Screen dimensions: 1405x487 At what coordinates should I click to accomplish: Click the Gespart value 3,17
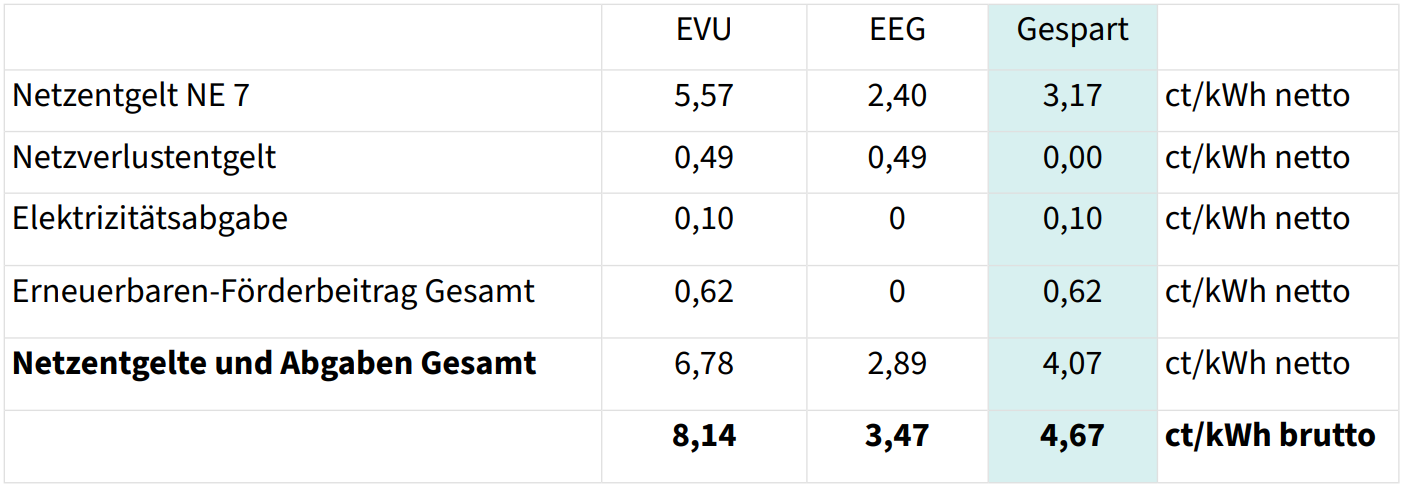pyautogui.click(x=1072, y=96)
